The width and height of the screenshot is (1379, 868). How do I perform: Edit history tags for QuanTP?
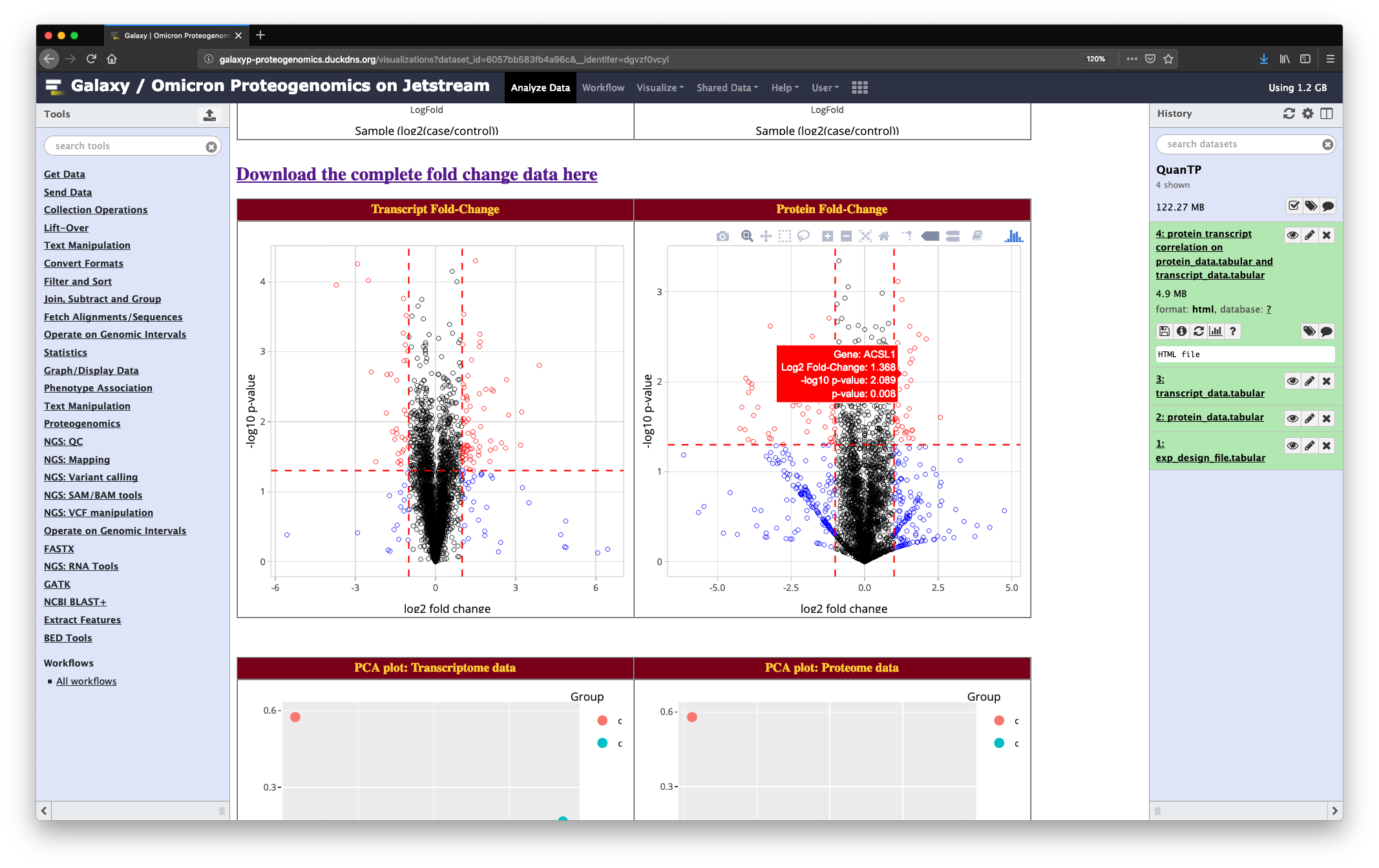[1311, 206]
